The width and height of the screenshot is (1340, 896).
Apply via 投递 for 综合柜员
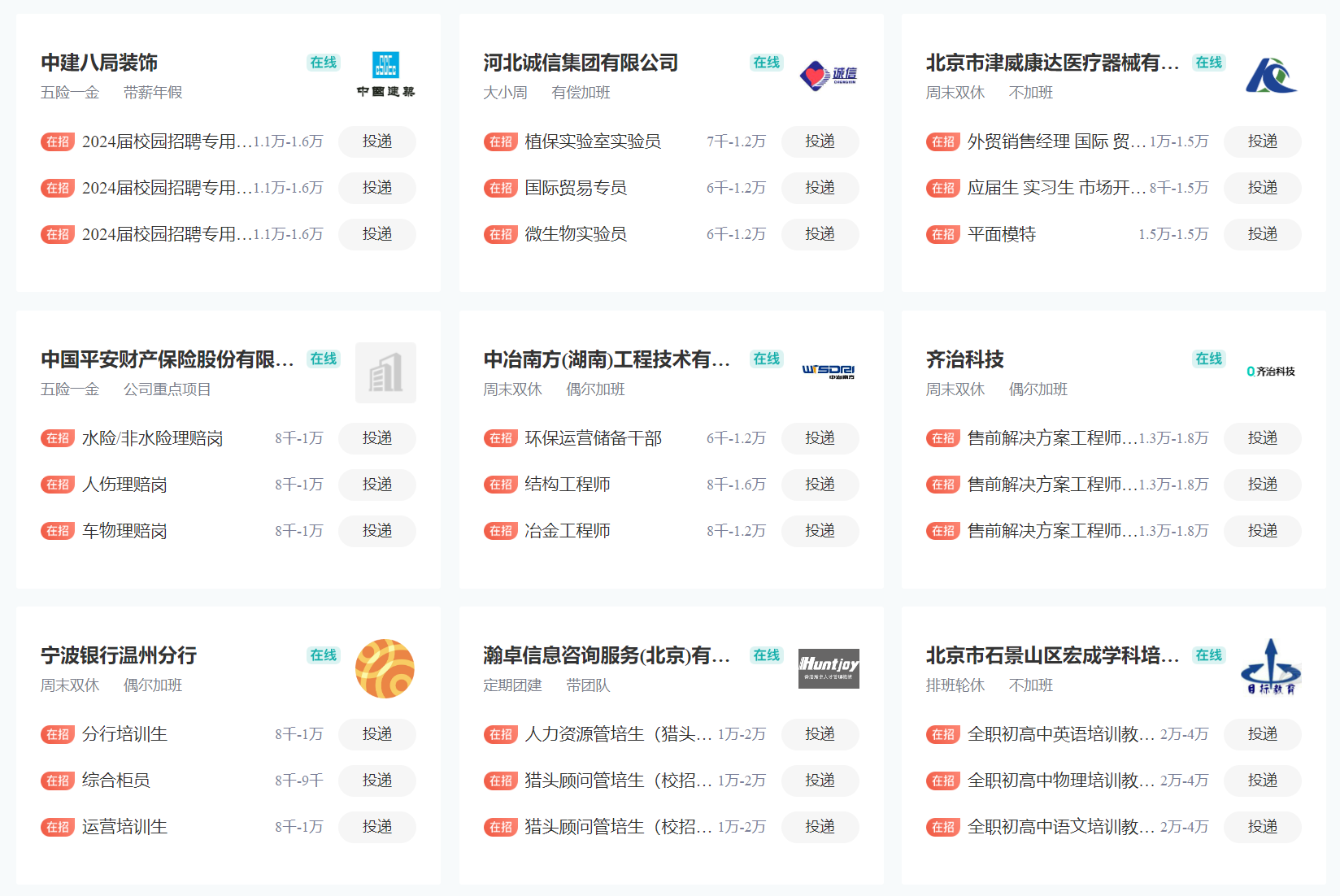[x=377, y=781]
